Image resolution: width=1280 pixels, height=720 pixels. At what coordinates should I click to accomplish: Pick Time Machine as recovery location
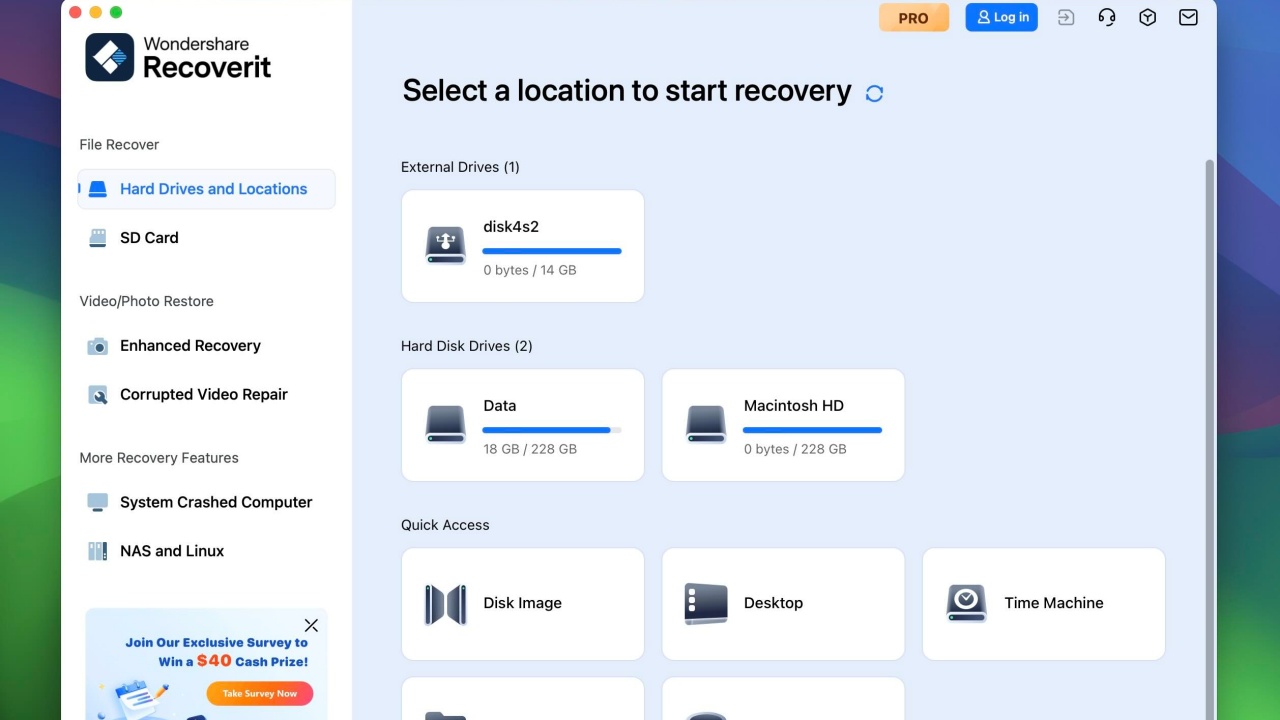(x=1043, y=603)
